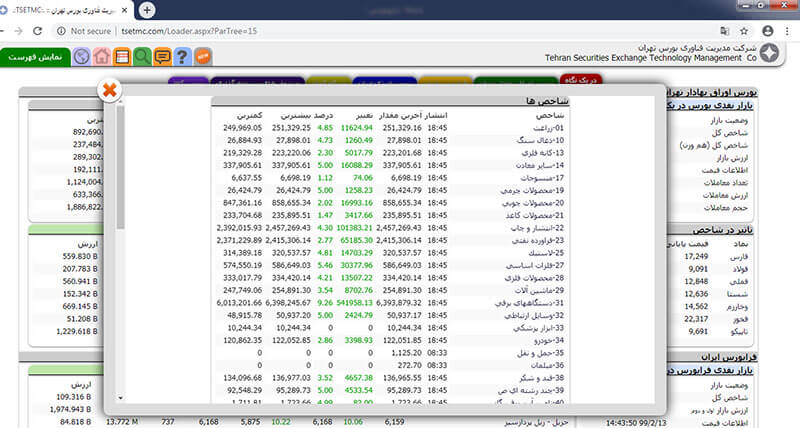This screenshot has width=800, height=428.
Task: Click the address bar URL tsetmc.com/Loader.aspx
Action: (189, 31)
